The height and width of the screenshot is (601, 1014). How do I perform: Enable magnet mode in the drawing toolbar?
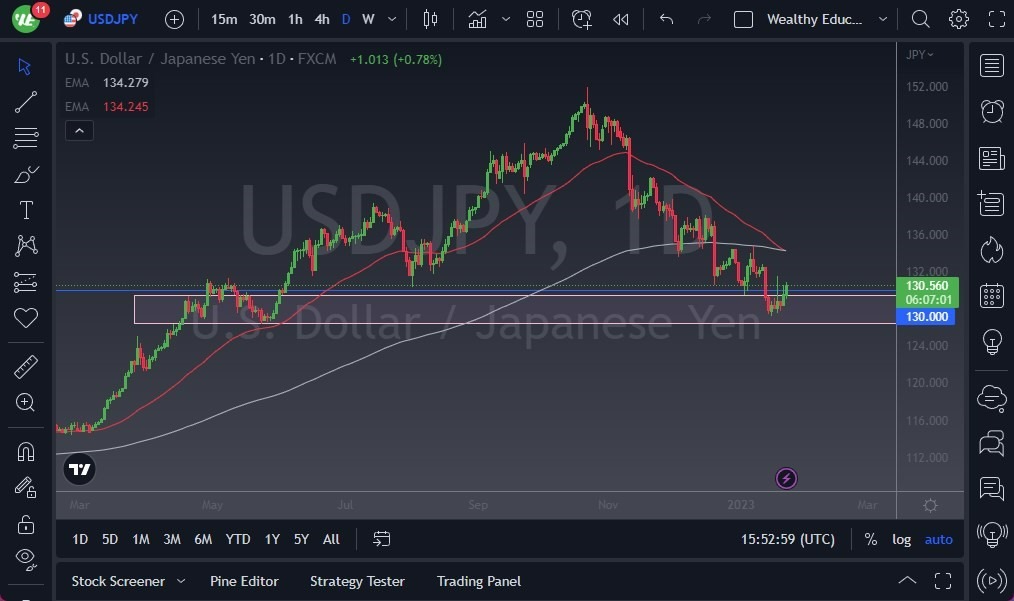[26, 452]
